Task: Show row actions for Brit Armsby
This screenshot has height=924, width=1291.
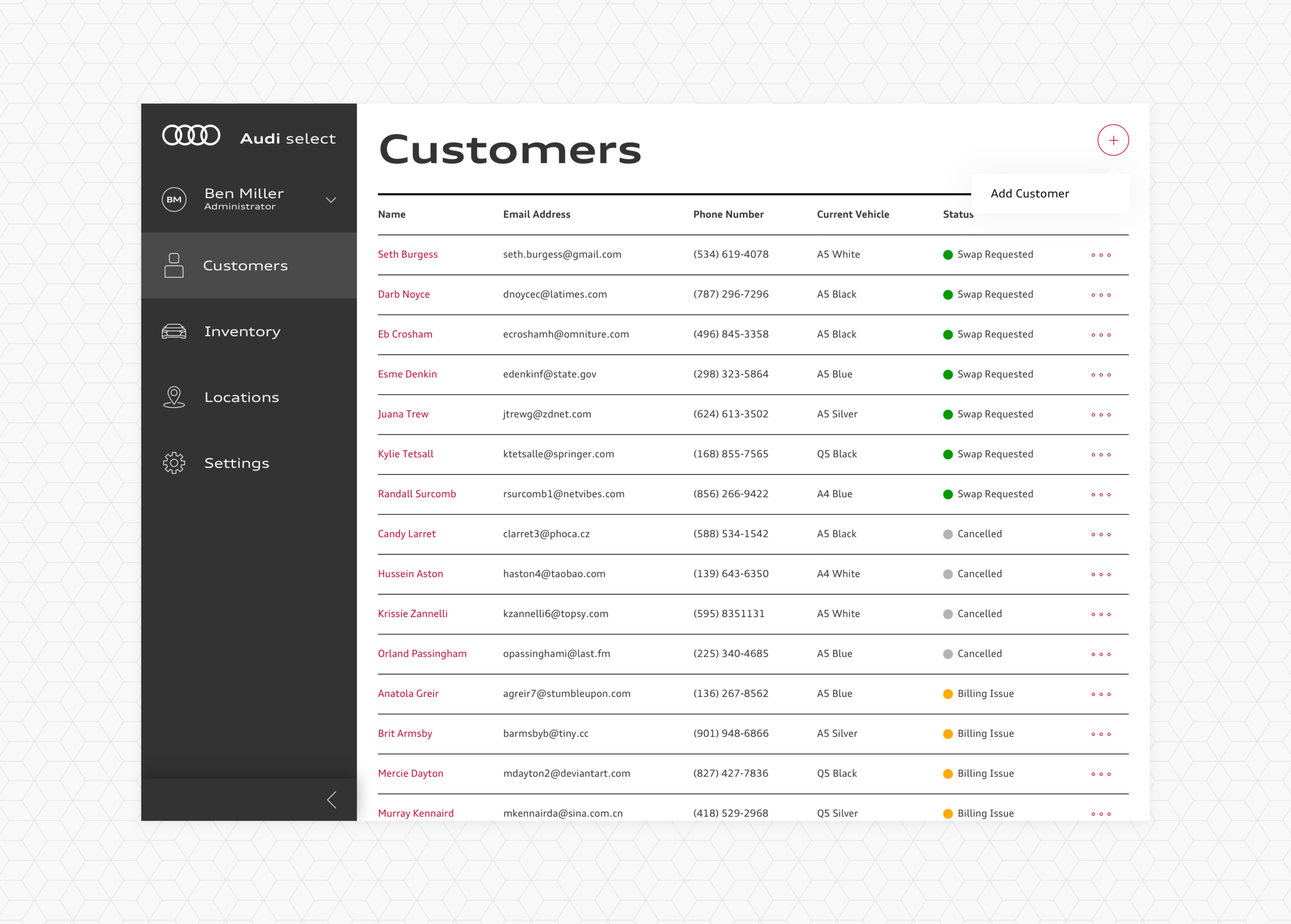Action: coord(1101,734)
